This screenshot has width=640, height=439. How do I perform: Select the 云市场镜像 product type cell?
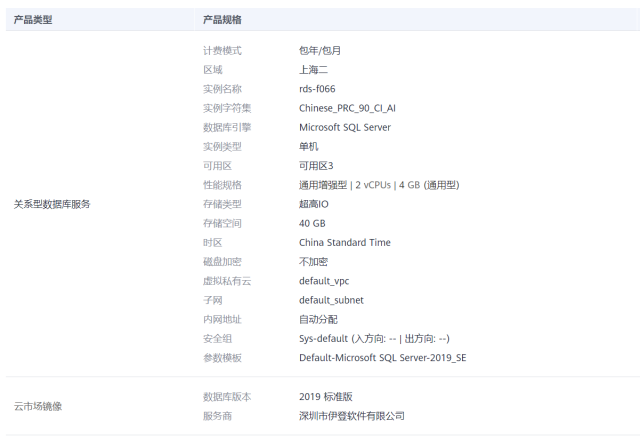pos(38,406)
